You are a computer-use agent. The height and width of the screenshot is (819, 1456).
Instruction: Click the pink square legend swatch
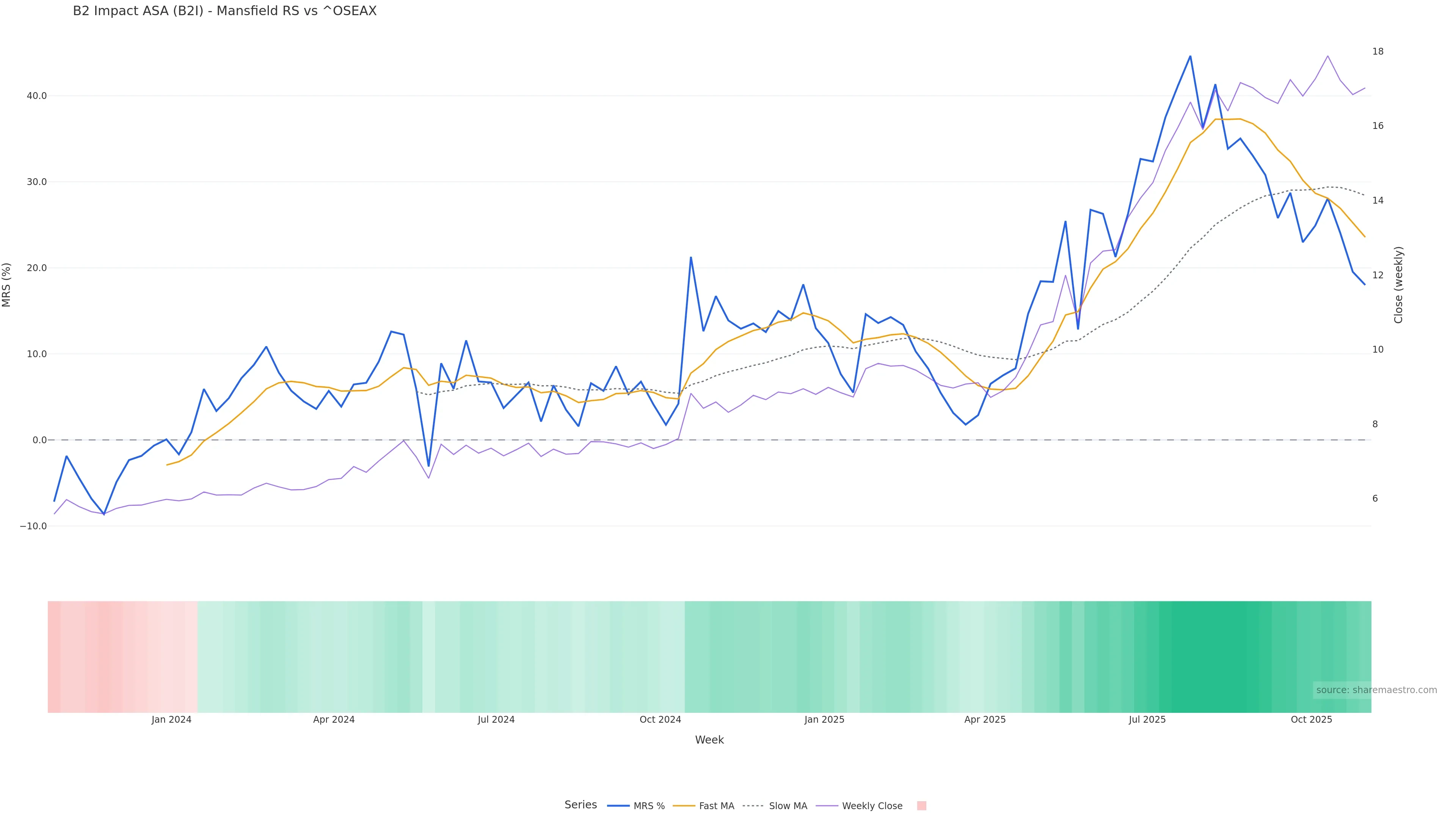(921, 806)
